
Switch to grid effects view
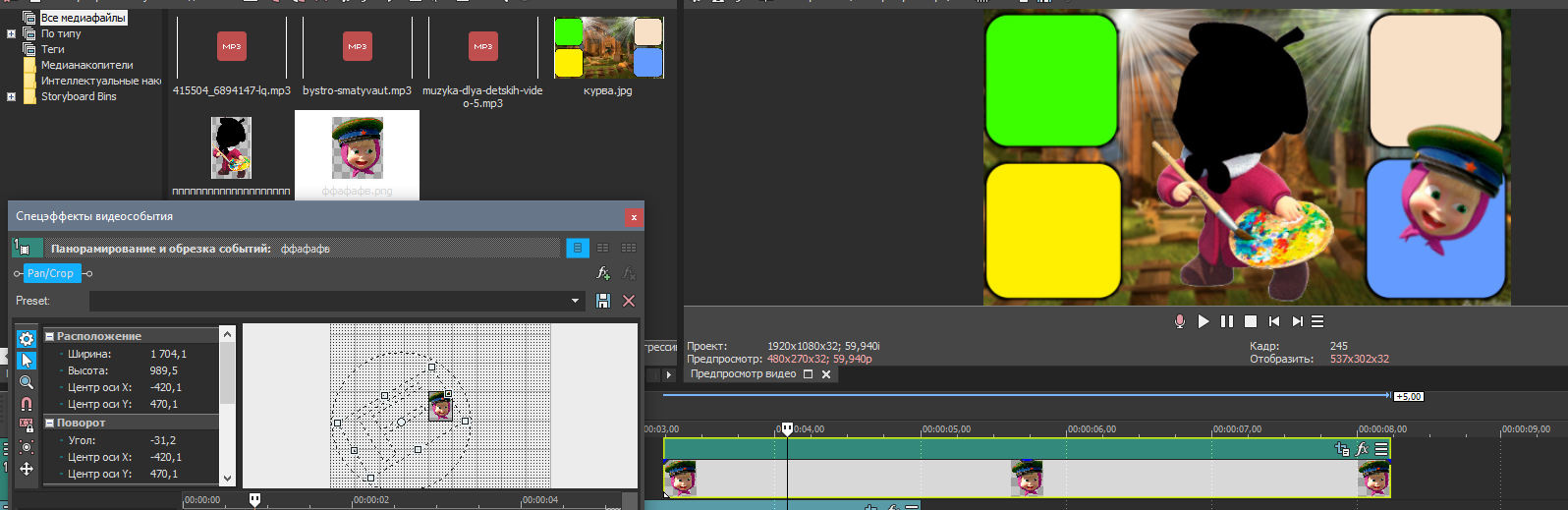[x=629, y=248]
